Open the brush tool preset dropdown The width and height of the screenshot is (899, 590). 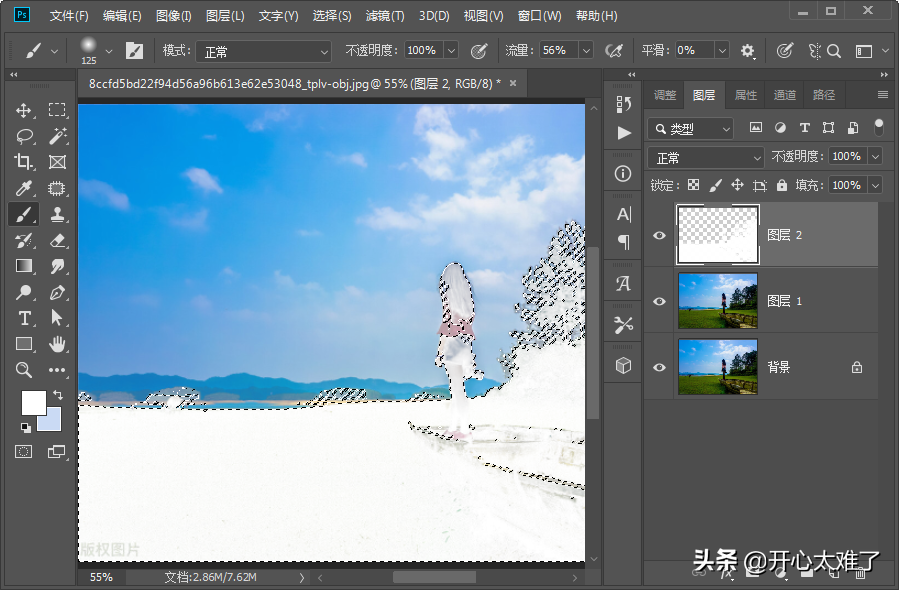pyautogui.click(x=54, y=51)
